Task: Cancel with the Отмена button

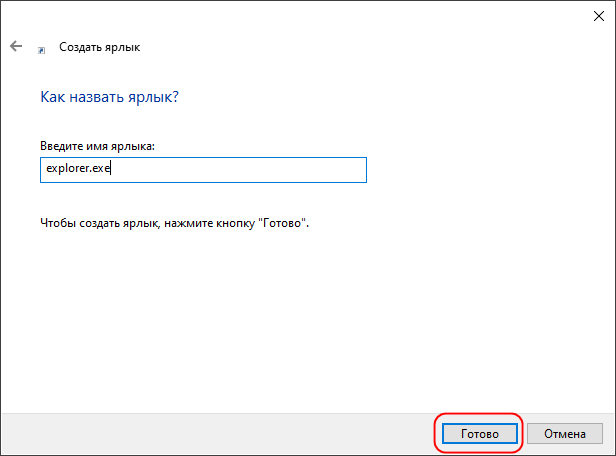Action: point(565,434)
